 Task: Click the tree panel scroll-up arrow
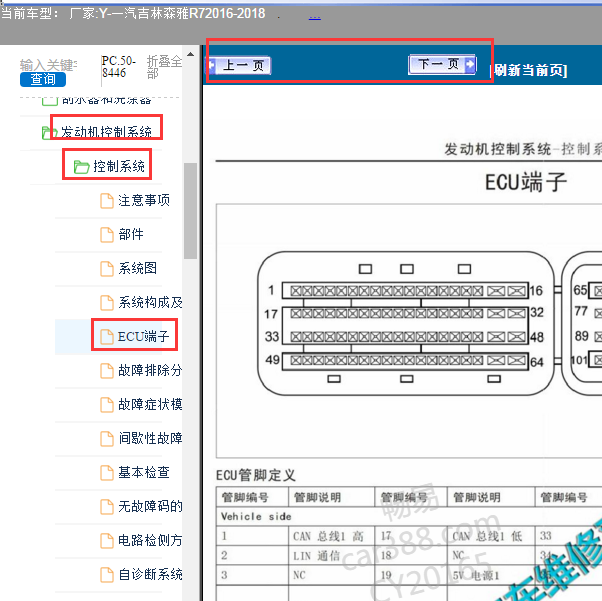(x=190, y=54)
